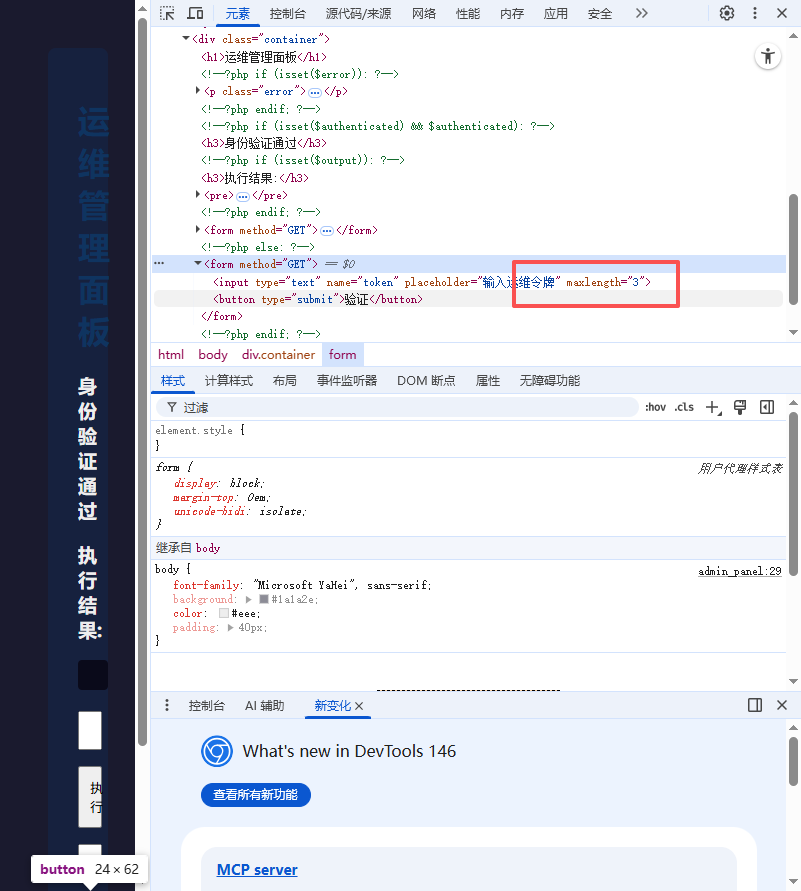Open the 计算样式 tab

[x=229, y=380]
